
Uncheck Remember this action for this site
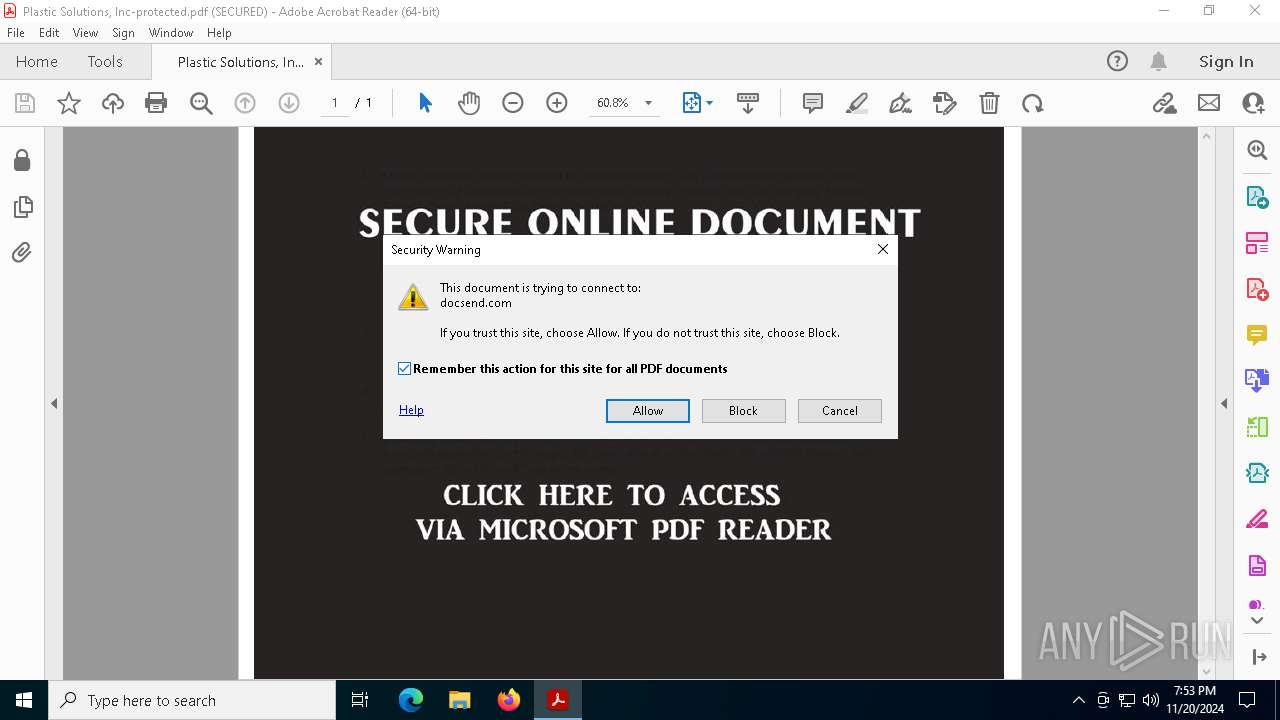[x=404, y=369]
